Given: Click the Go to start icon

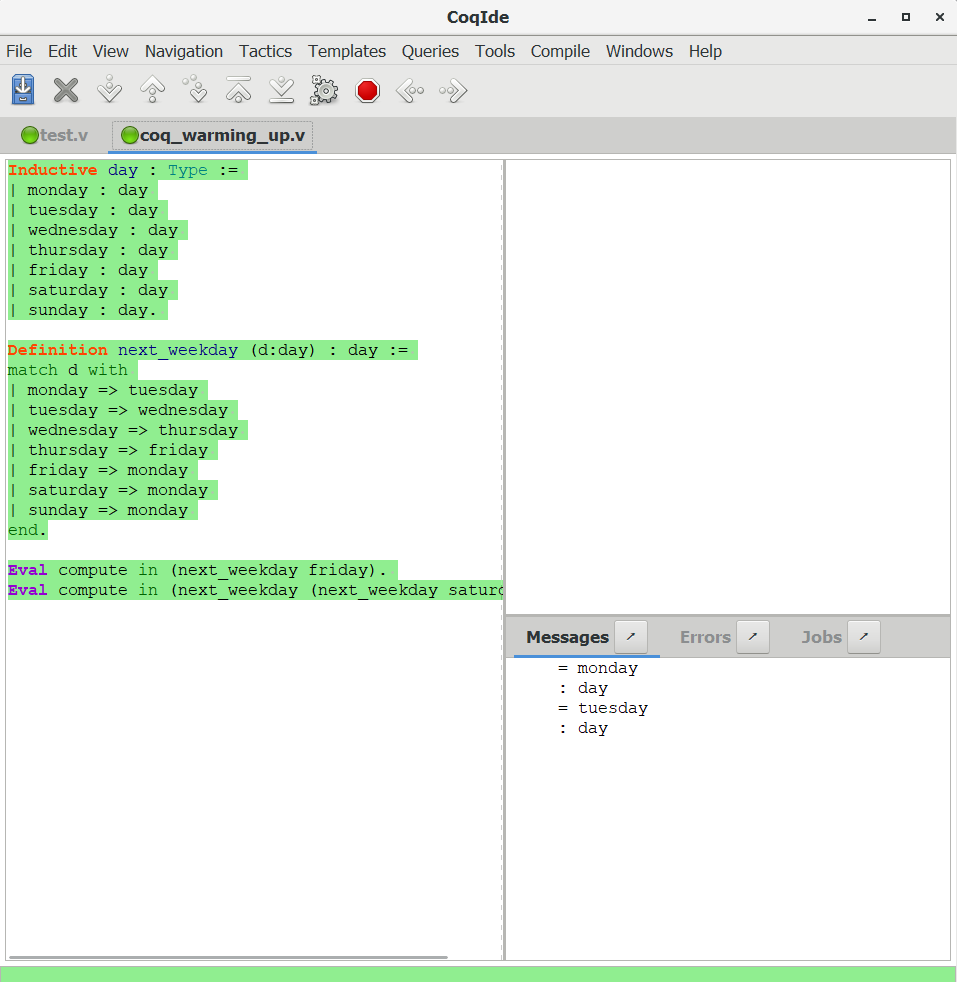Looking at the screenshot, I should [x=239, y=90].
